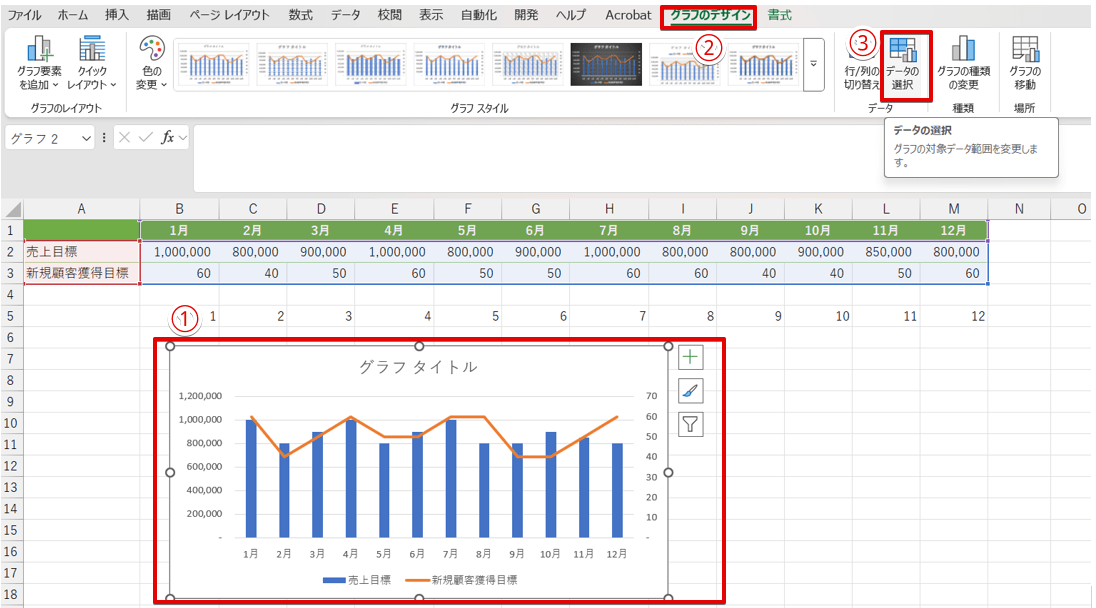Select column N header

tap(1018, 208)
